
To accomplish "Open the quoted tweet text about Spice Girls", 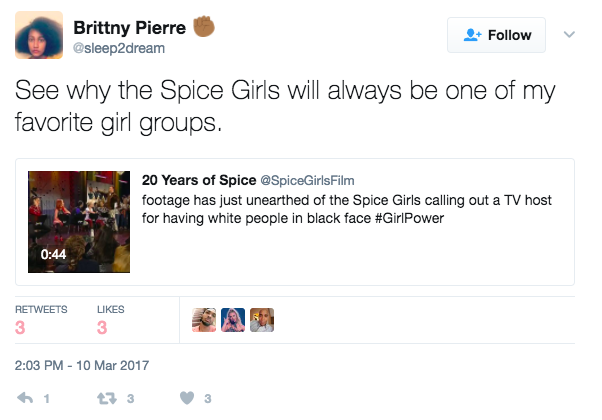I will [x=347, y=209].
